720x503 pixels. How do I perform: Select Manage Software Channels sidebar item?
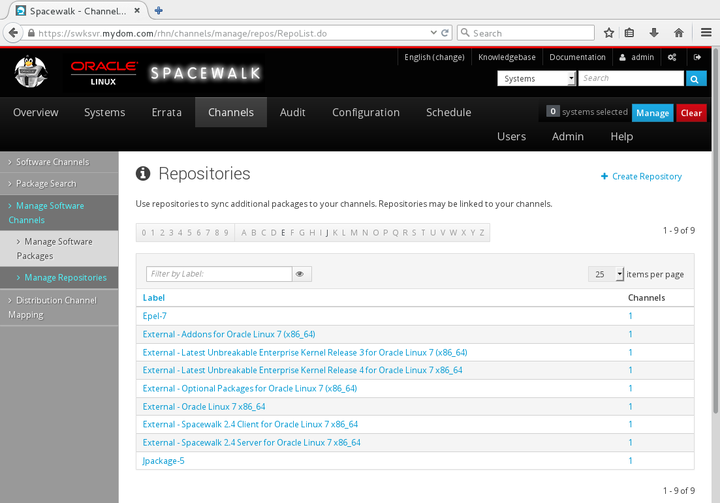[x=59, y=213]
